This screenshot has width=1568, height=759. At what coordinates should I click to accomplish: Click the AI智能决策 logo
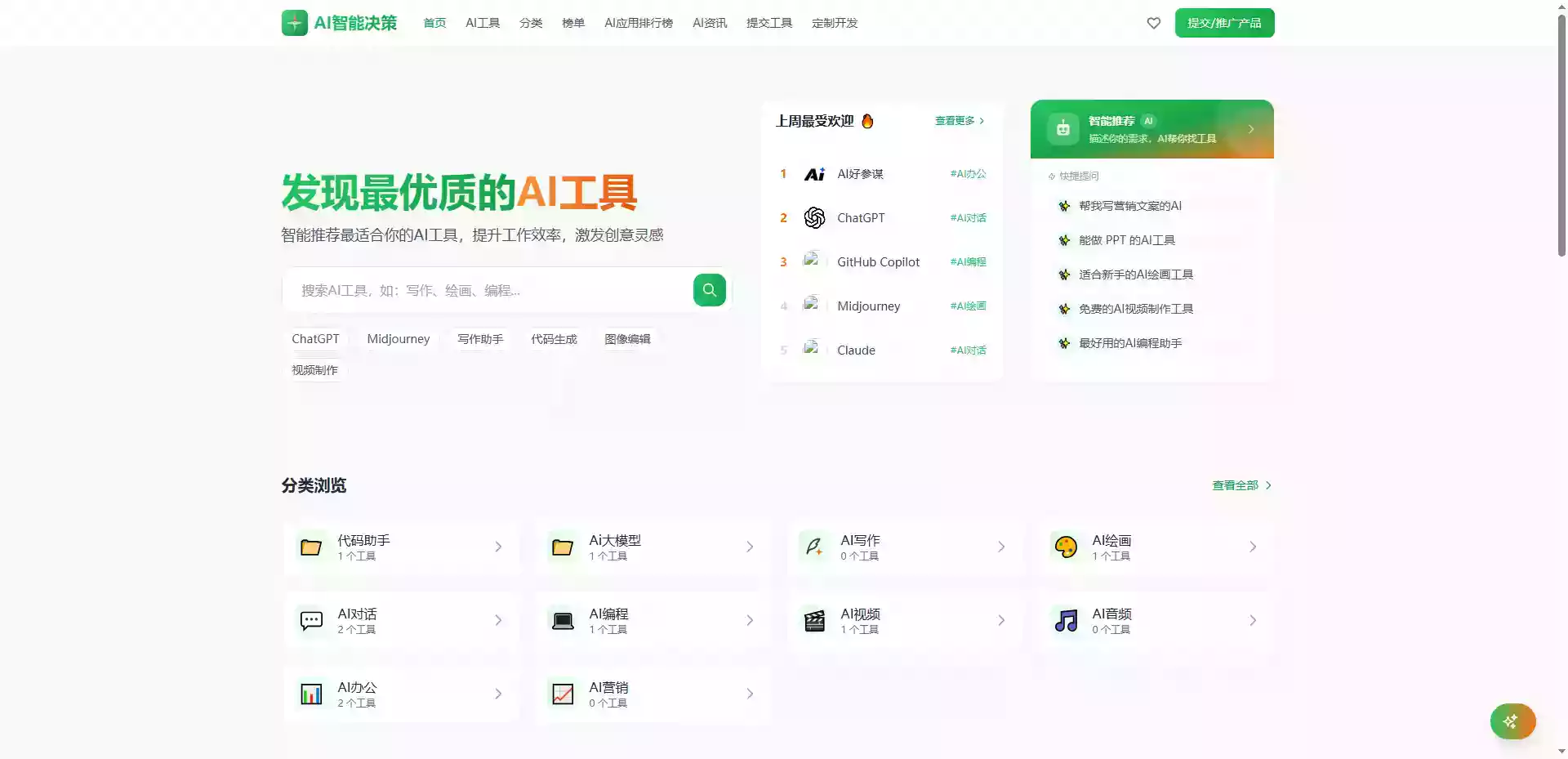[x=338, y=23]
